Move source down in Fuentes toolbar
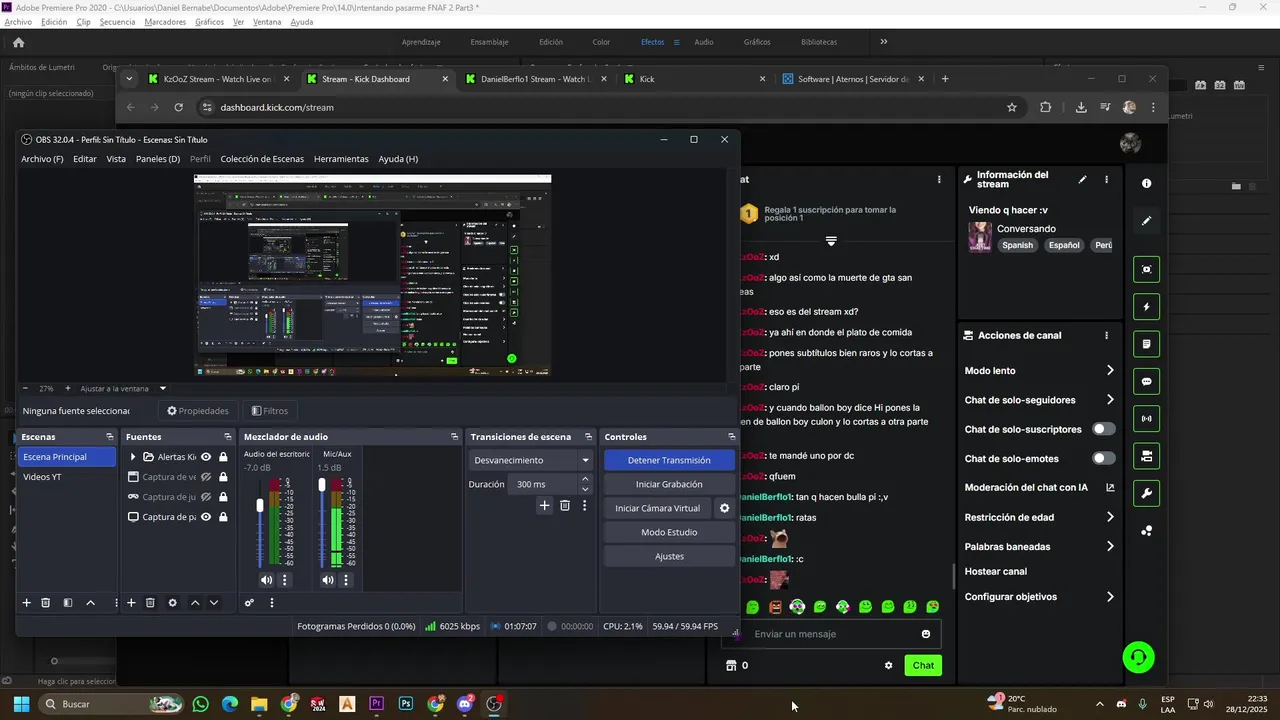 (214, 603)
